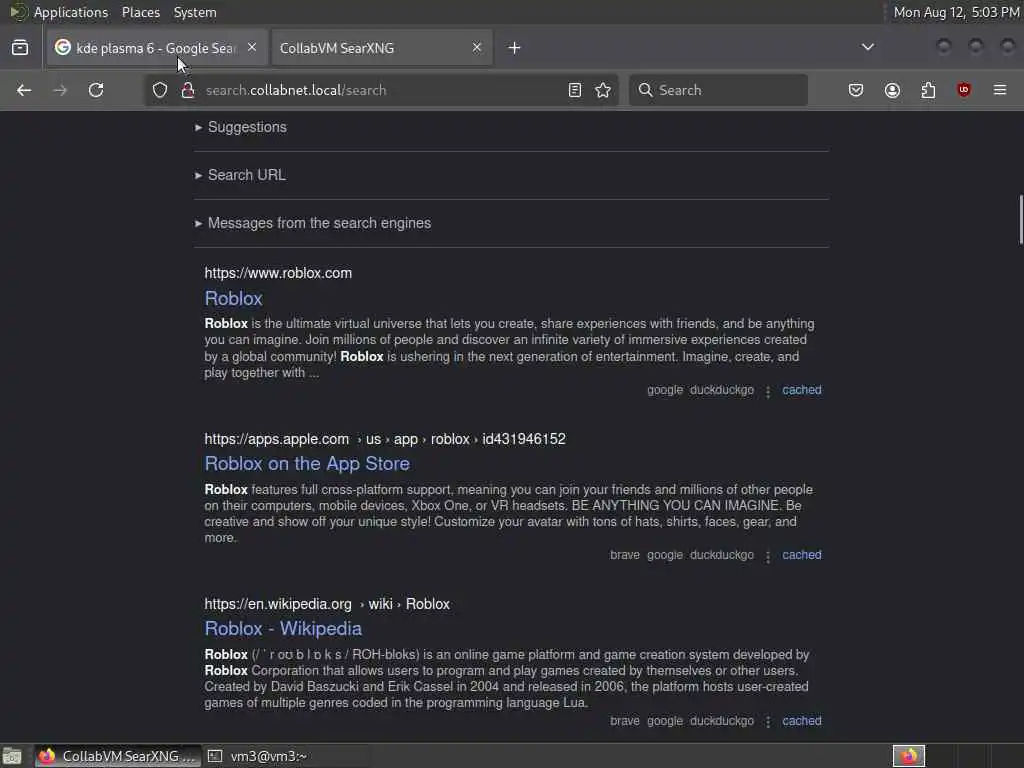Open the System menu

(x=195, y=12)
